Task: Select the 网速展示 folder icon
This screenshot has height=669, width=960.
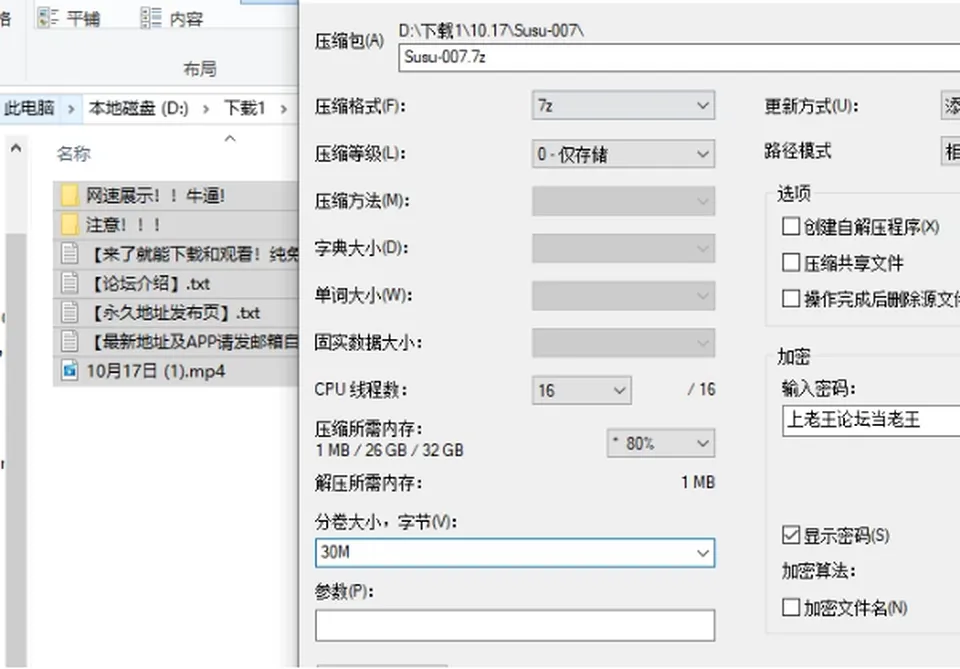Action: pos(70,196)
